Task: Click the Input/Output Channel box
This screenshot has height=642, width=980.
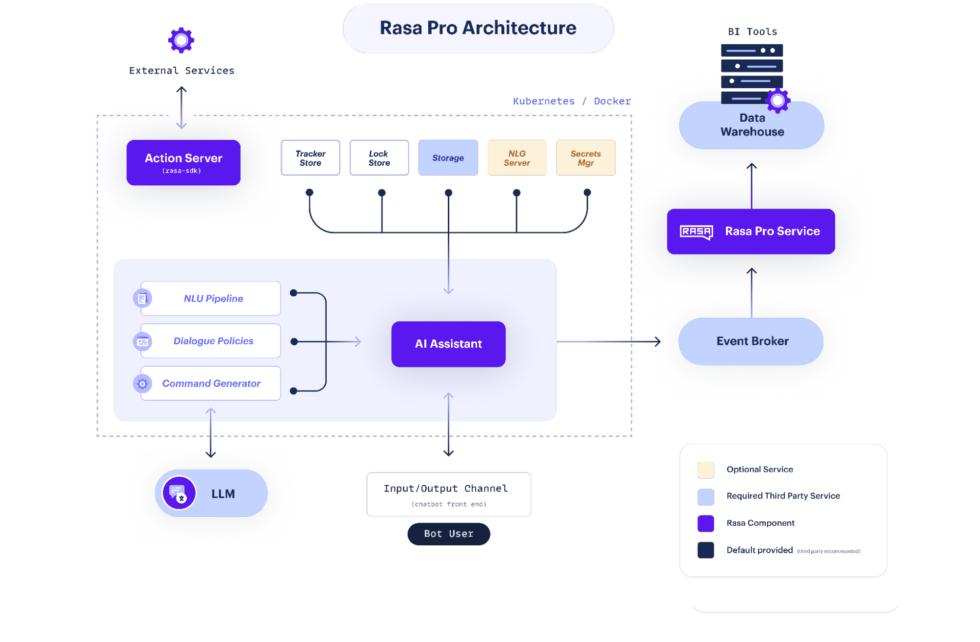Action: 449,494
